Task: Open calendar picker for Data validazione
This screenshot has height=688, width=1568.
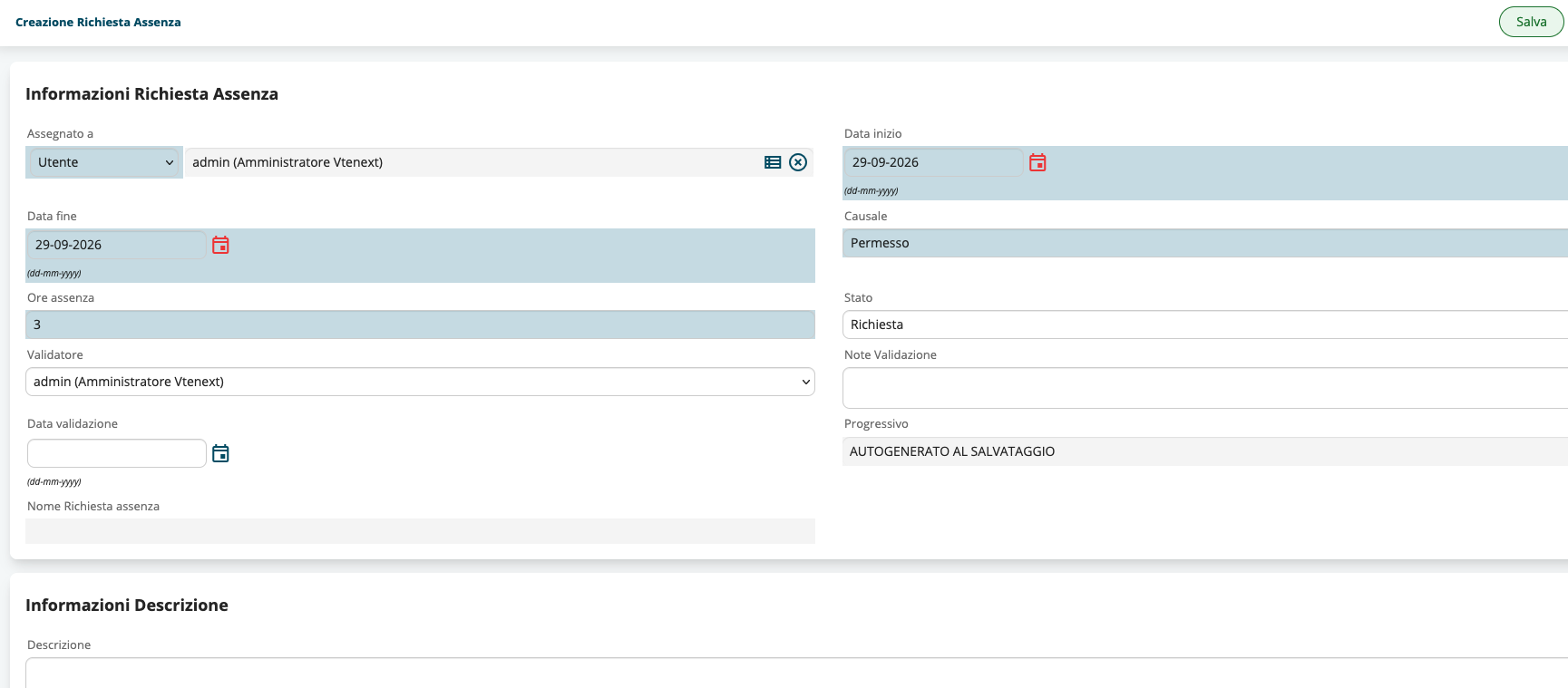Action: 220,453
